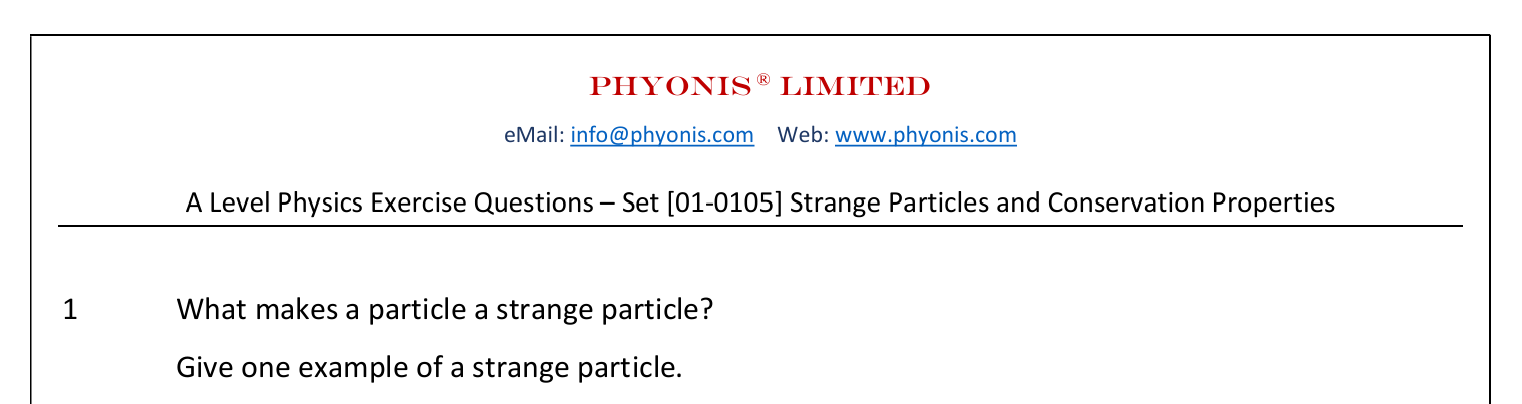Click the eMail: label text
Screen dimensions: 1522x404
[535, 135]
